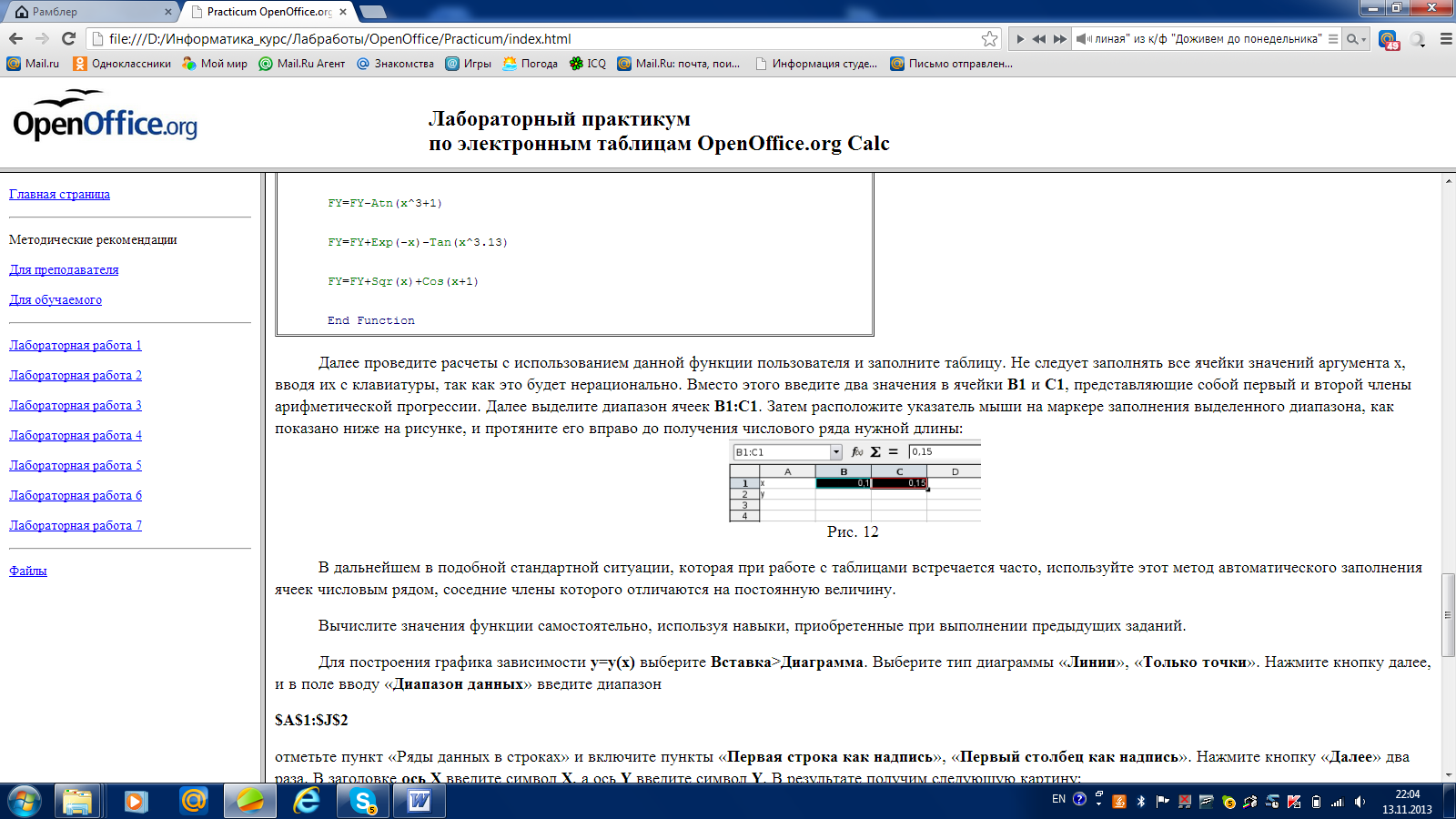The height and width of the screenshot is (819, 1456).
Task: Open the ICQ bookmark
Action: [587, 64]
